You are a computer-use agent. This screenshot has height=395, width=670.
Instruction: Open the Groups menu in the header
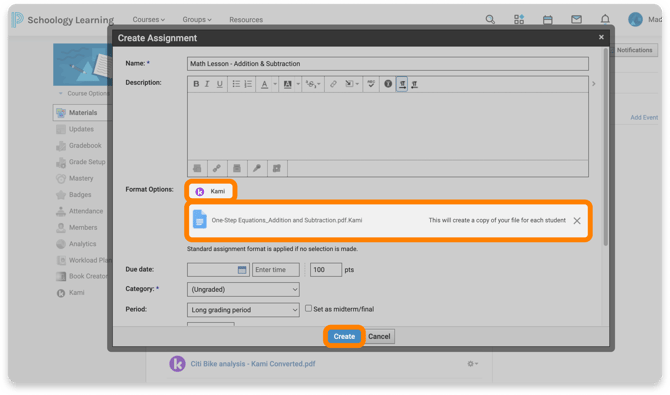point(197,20)
